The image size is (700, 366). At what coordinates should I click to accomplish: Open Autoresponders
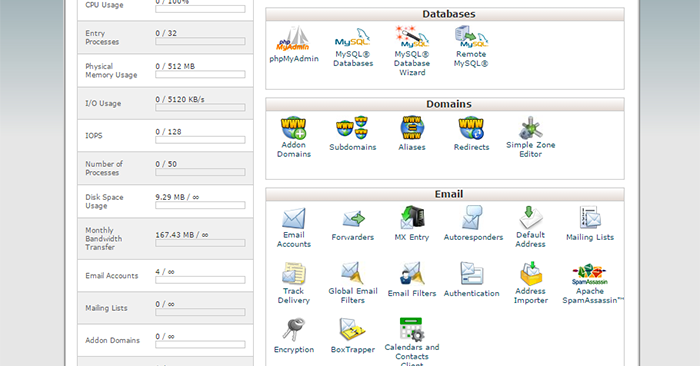point(473,224)
